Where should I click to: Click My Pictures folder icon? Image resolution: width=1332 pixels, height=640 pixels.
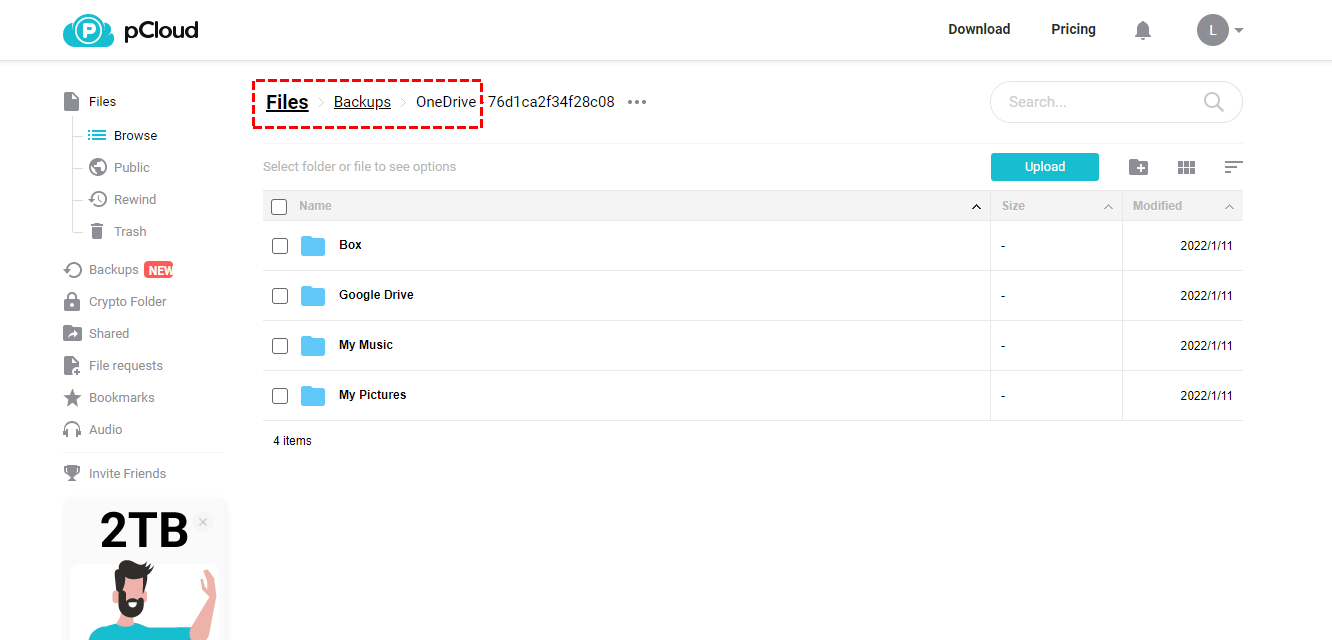click(313, 396)
